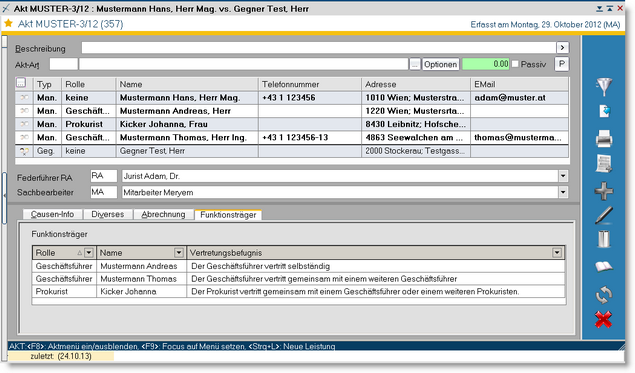The height and width of the screenshot is (373, 635).
Task: Click the document list icon below printer
Action: point(604,164)
